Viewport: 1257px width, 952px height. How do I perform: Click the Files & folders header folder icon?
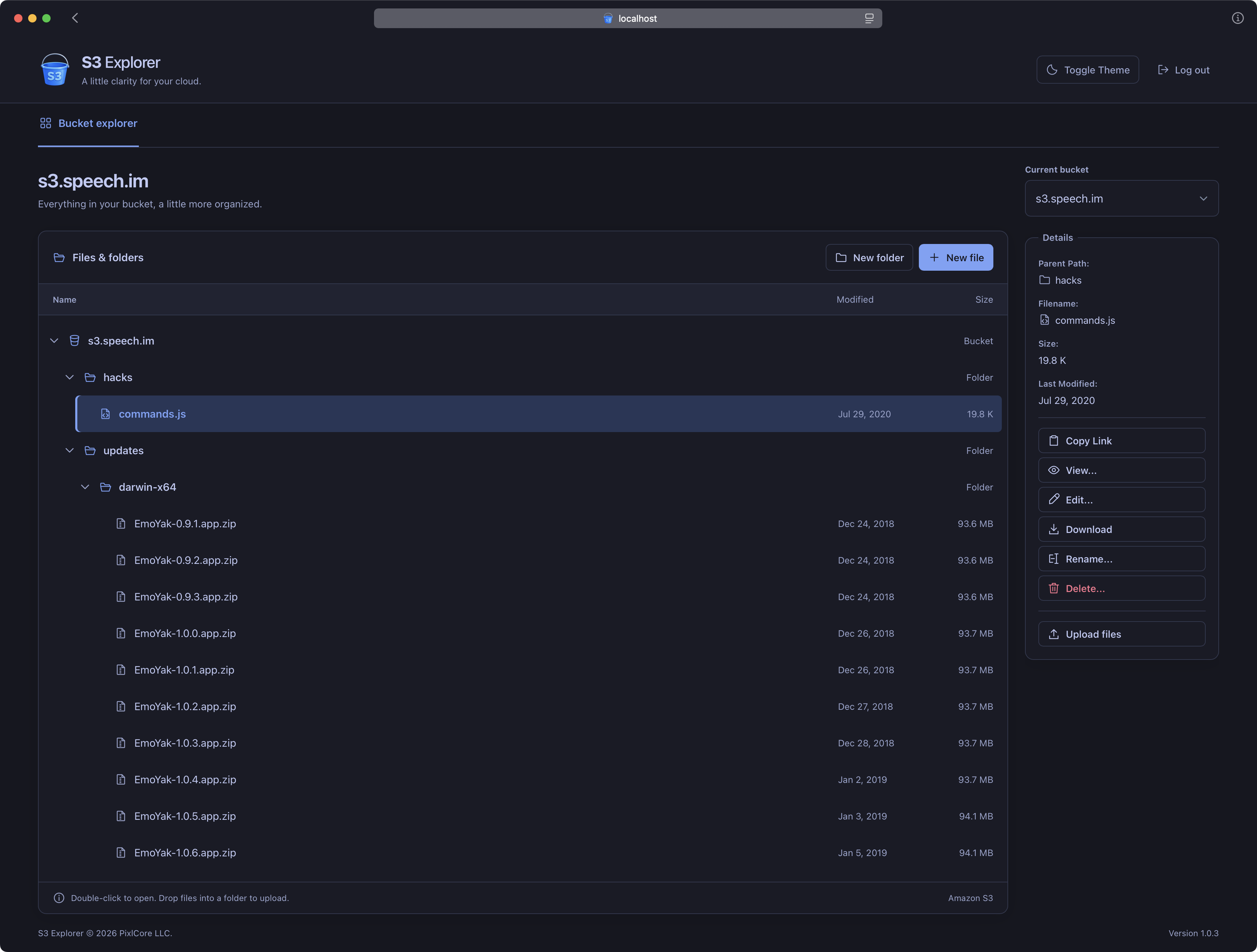tap(59, 257)
